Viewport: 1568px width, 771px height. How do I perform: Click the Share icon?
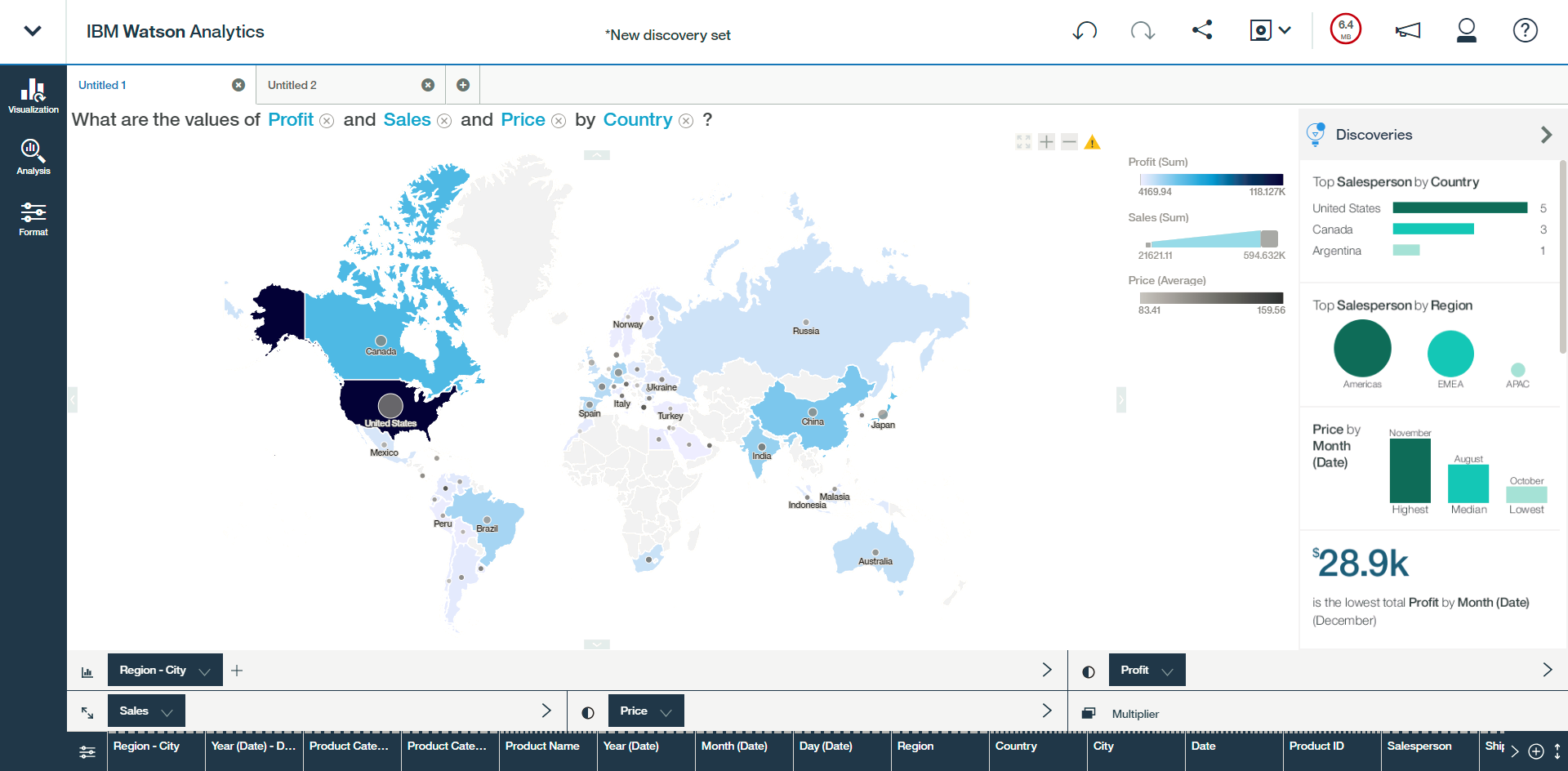tap(1202, 30)
